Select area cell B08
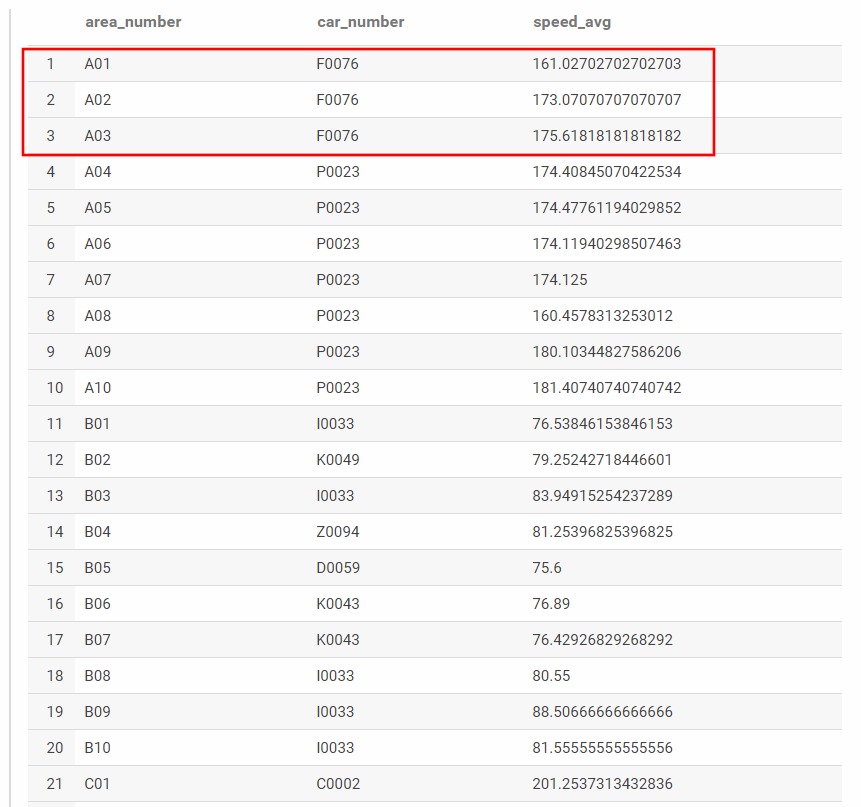Image resolution: width=861 pixels, height=807 pixels. pos(98,676)
